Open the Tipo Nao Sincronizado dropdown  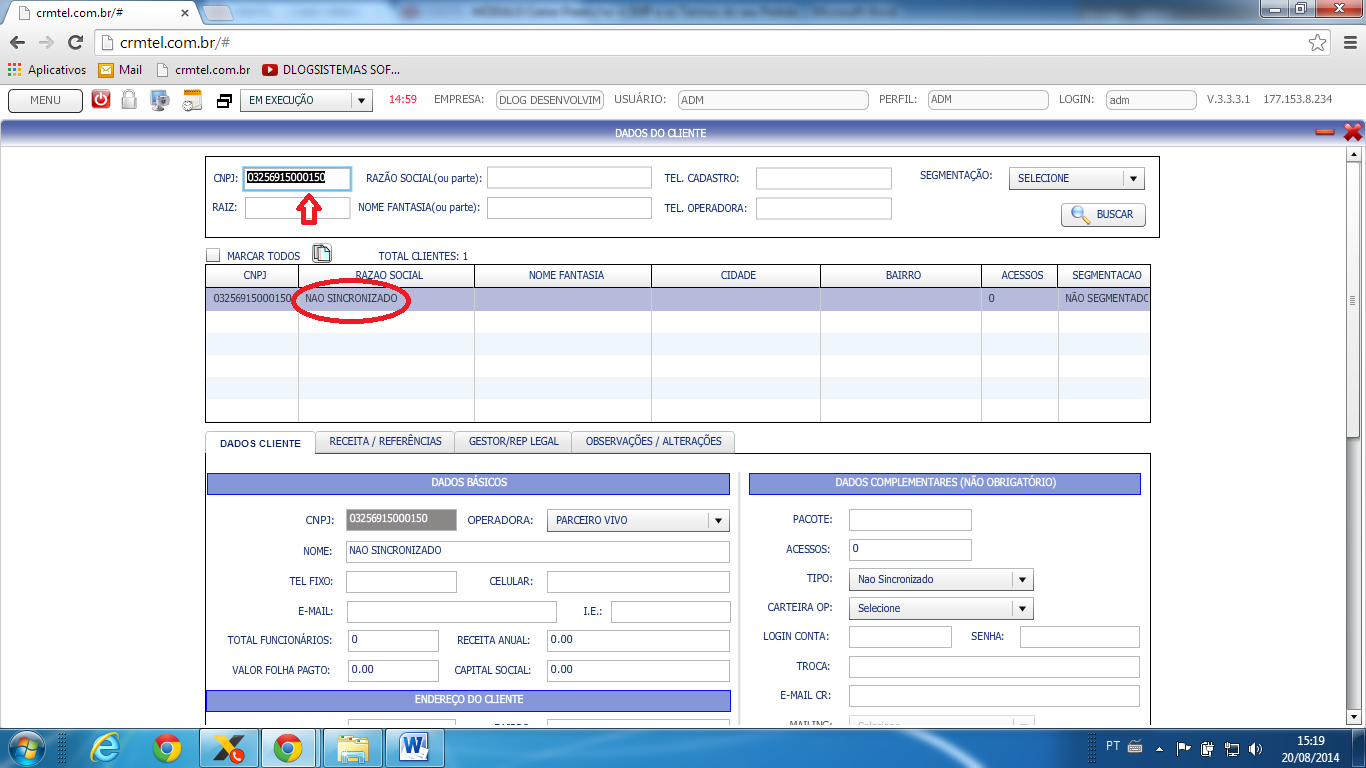click(941, 579)
